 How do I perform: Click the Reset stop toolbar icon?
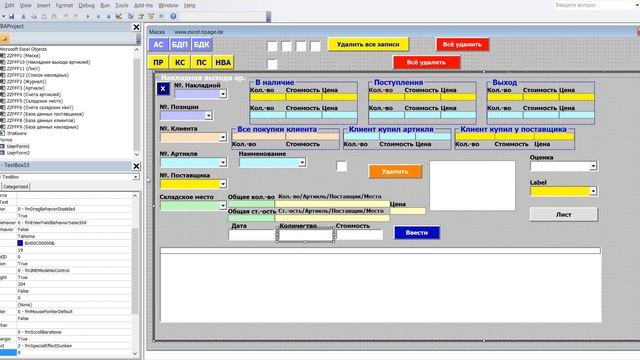(x=108, y=16)
